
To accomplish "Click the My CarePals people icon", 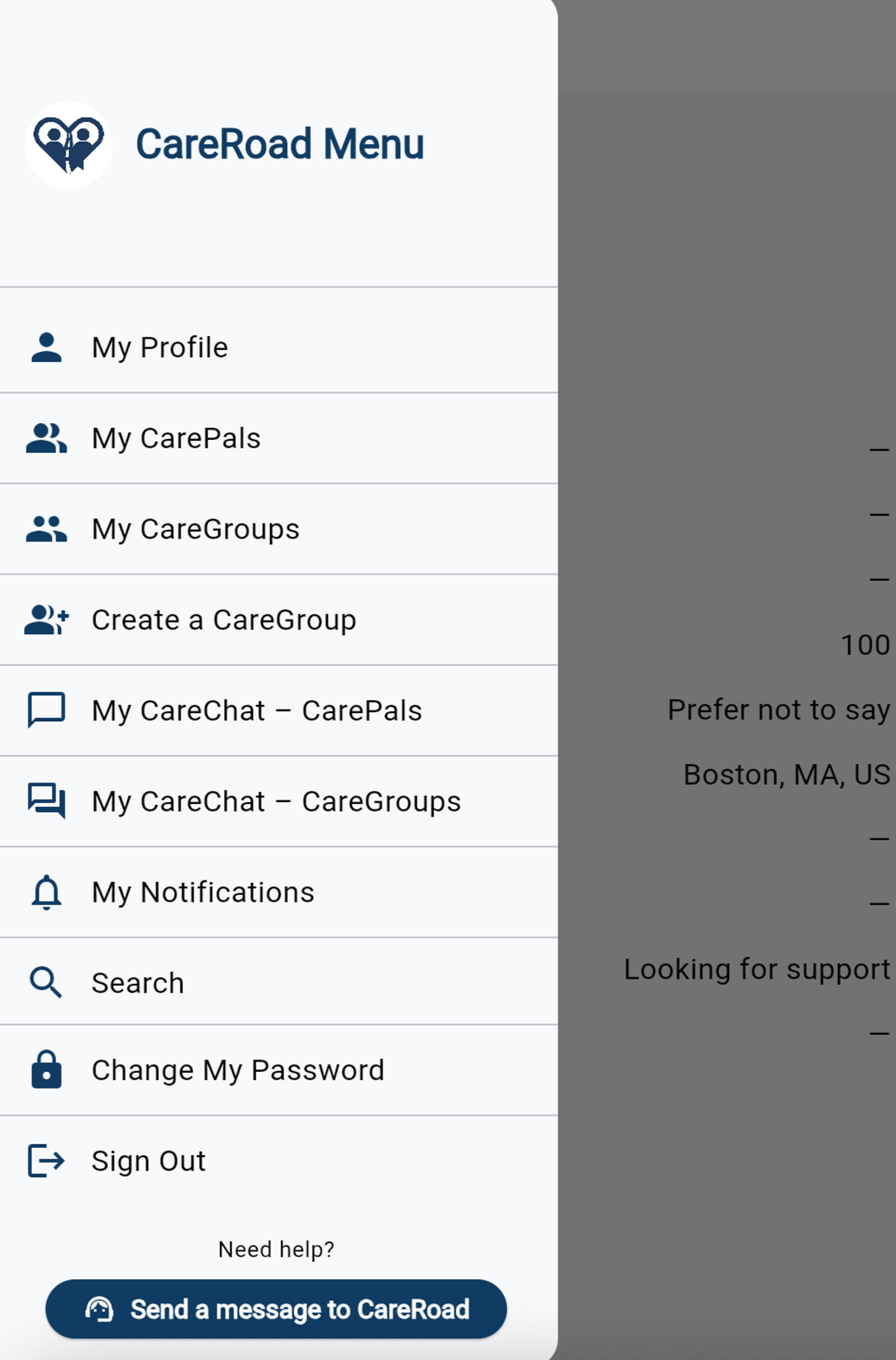I will (x=47, y=438).
